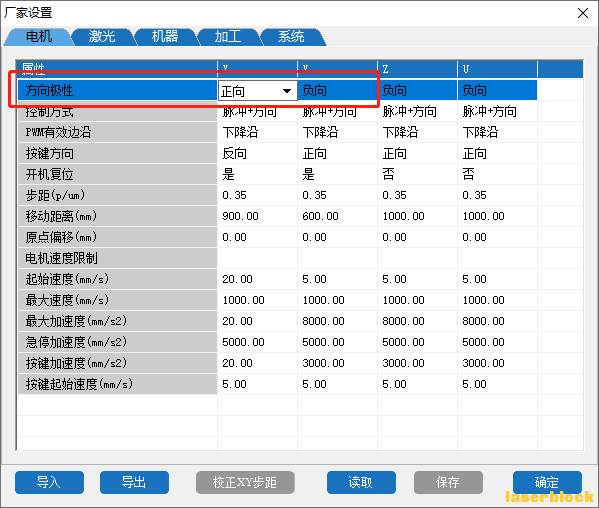Click 急停加速度 5000.00 in first column

click(257, 343)
